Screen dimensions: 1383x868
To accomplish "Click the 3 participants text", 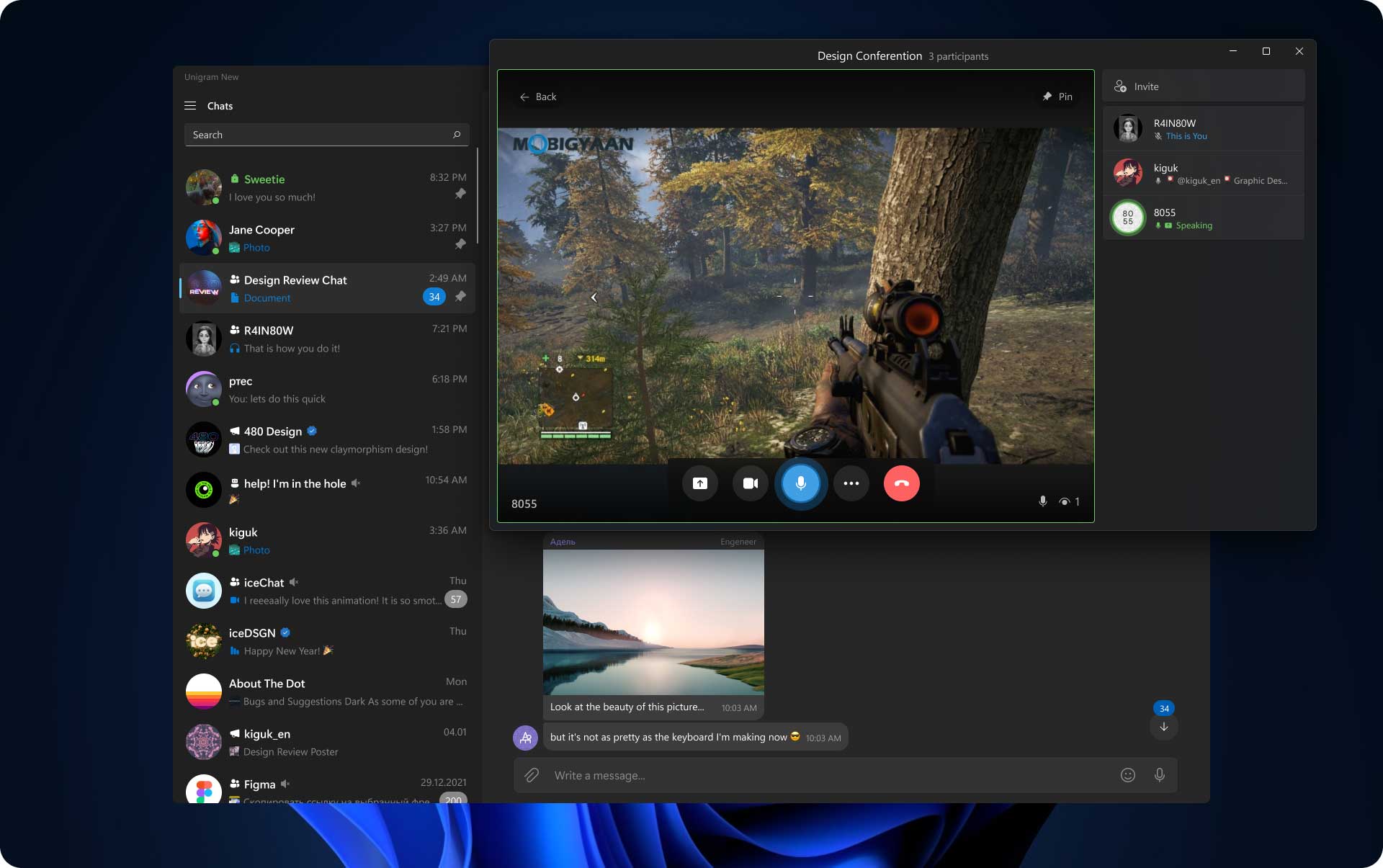I will (x=958, y=57).
